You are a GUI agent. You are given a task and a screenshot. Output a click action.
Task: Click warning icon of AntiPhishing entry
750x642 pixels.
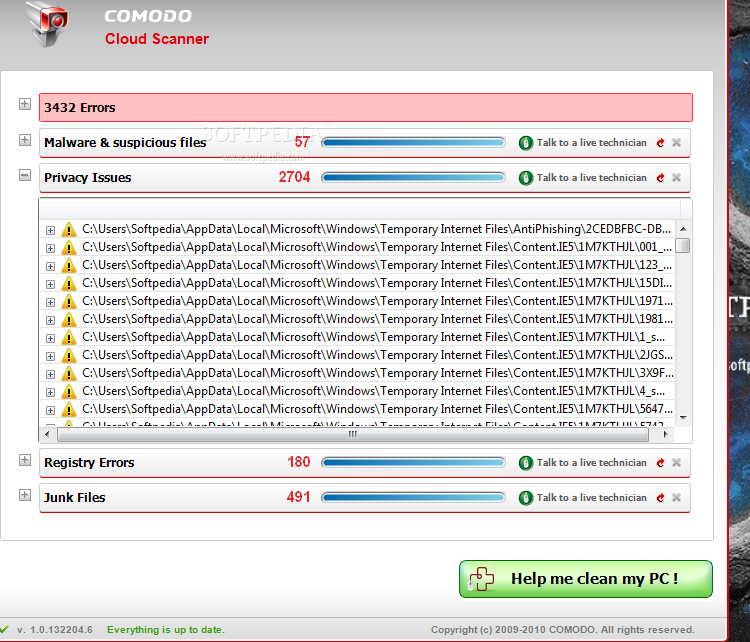69,230
